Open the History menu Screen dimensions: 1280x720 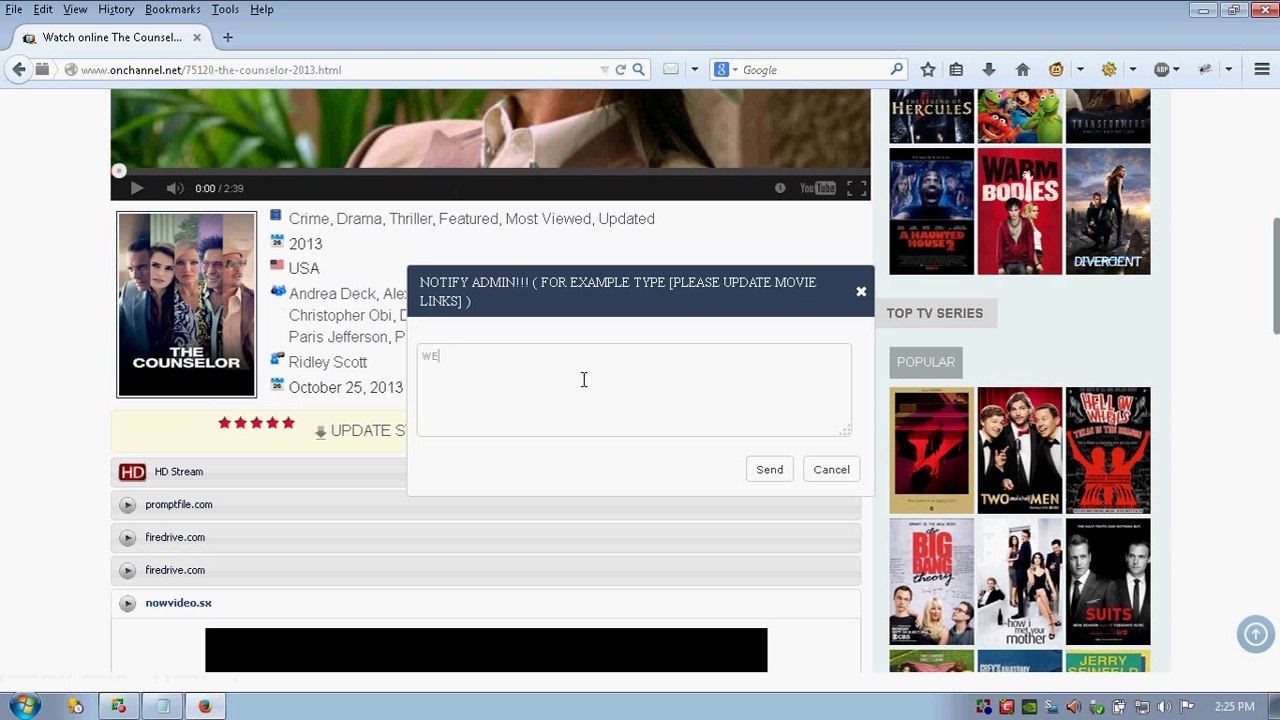click(x=116, y=9)
